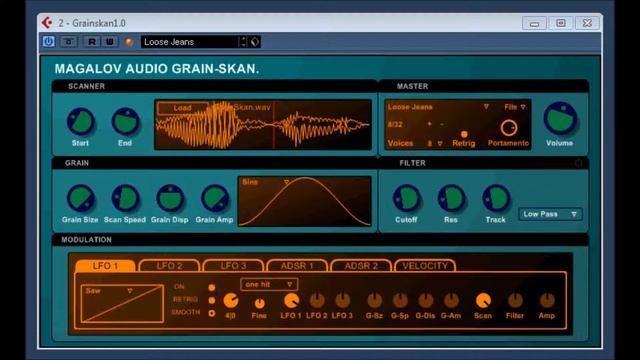640x360 pixels.
Task: Adjust the Grain Disp knob
Action: tap(170, 198)
